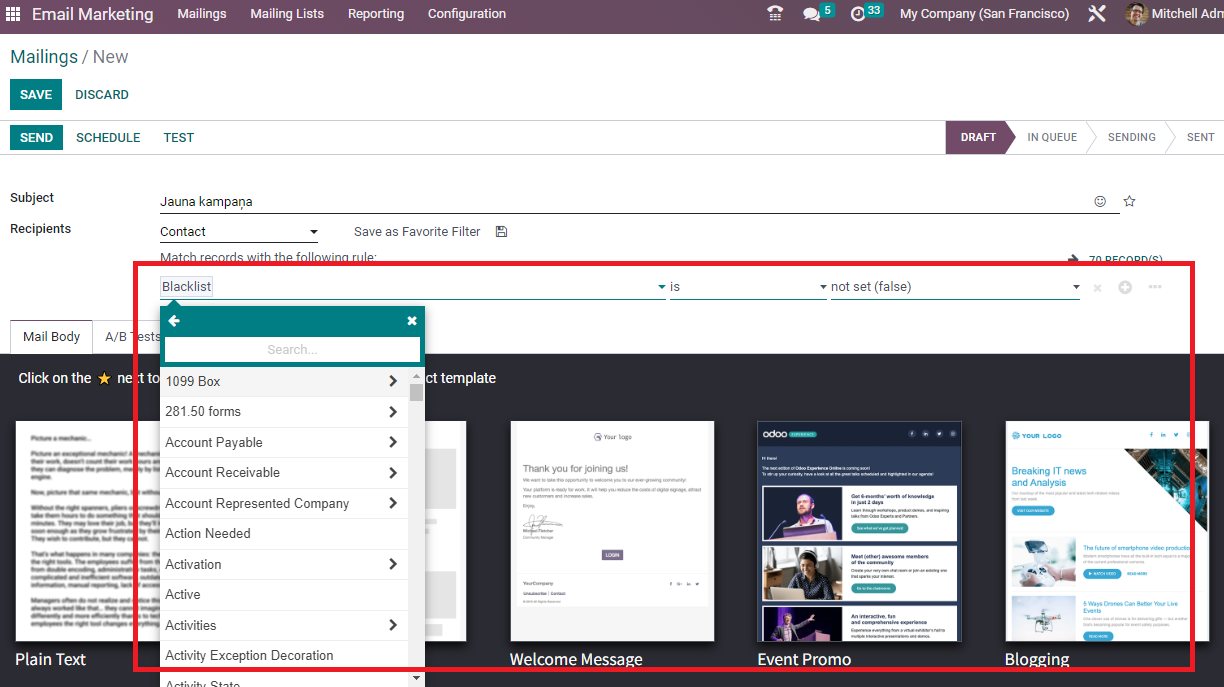Go back in the field selector popover
The height and width of the screenshot is (687, 1224).
[174, 320]
